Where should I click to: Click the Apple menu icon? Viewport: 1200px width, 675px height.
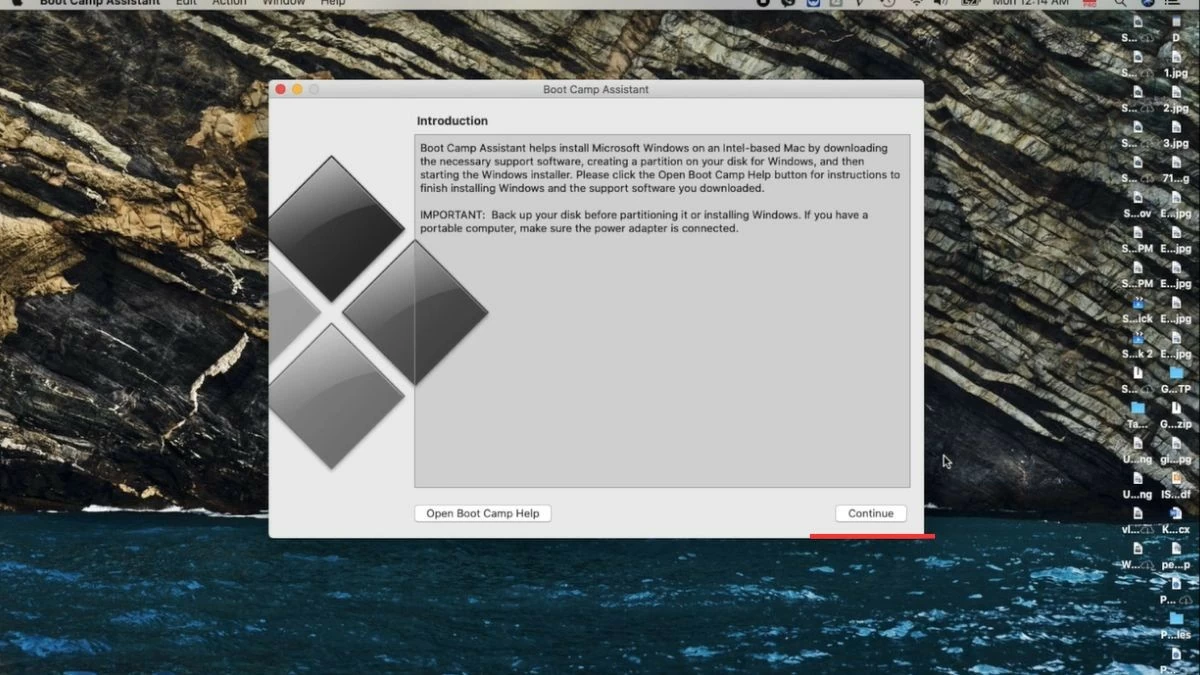point(17,3)
